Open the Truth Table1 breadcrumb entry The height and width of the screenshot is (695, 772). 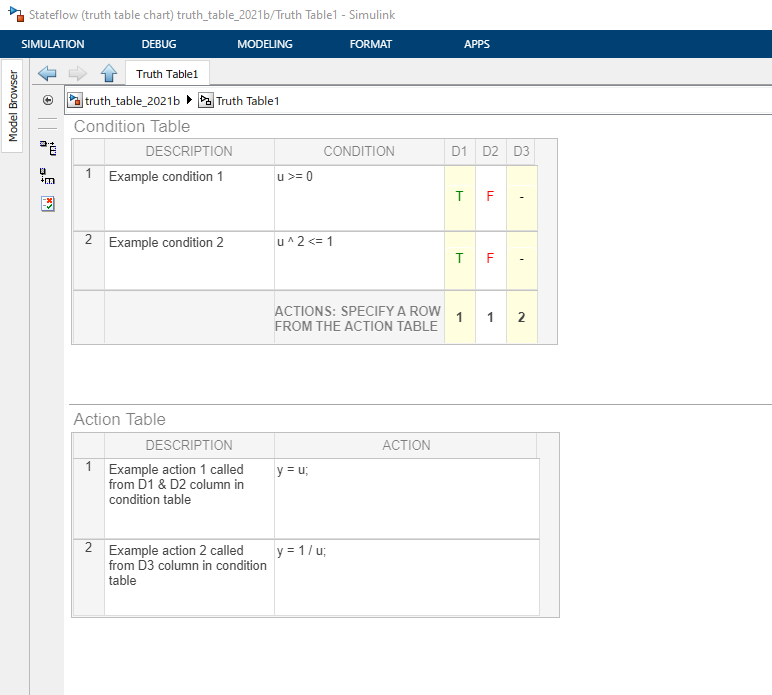point(247,101)
